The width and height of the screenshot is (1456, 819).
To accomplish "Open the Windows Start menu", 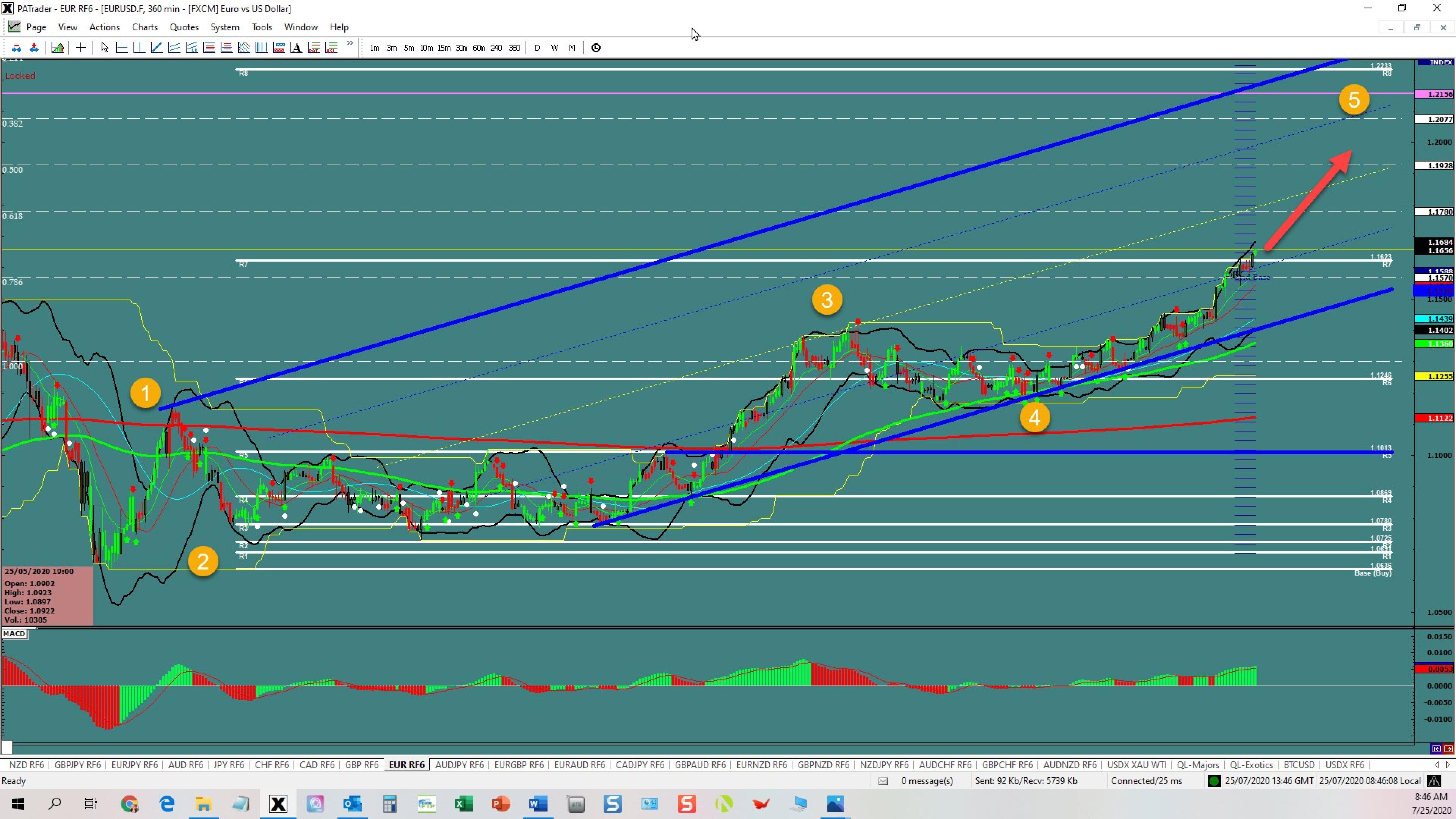I will pyautogui.click(x=17, y=804).
